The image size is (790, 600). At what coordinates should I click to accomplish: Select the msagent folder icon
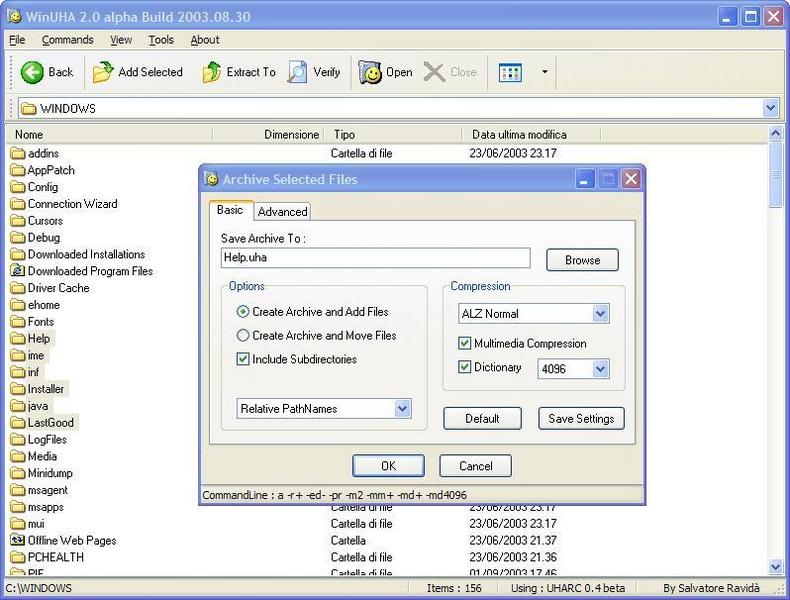click(18, 490)
